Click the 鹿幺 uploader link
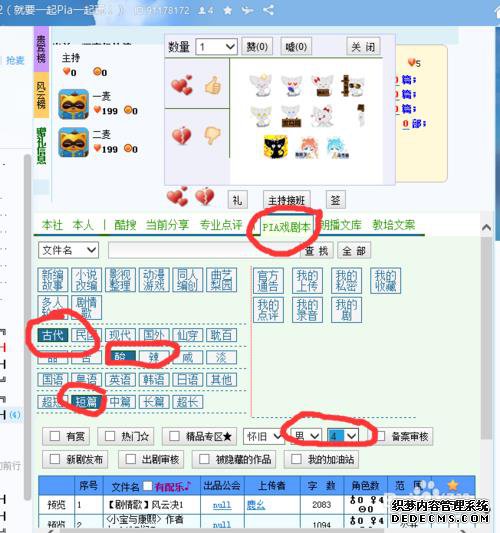 [256, 505]
